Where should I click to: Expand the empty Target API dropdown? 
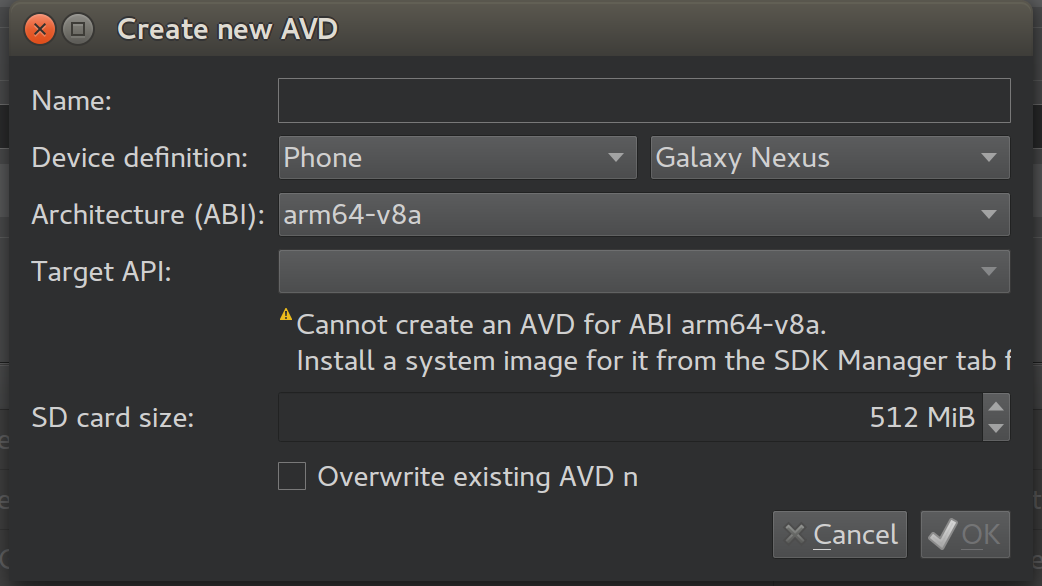(644, 271)
